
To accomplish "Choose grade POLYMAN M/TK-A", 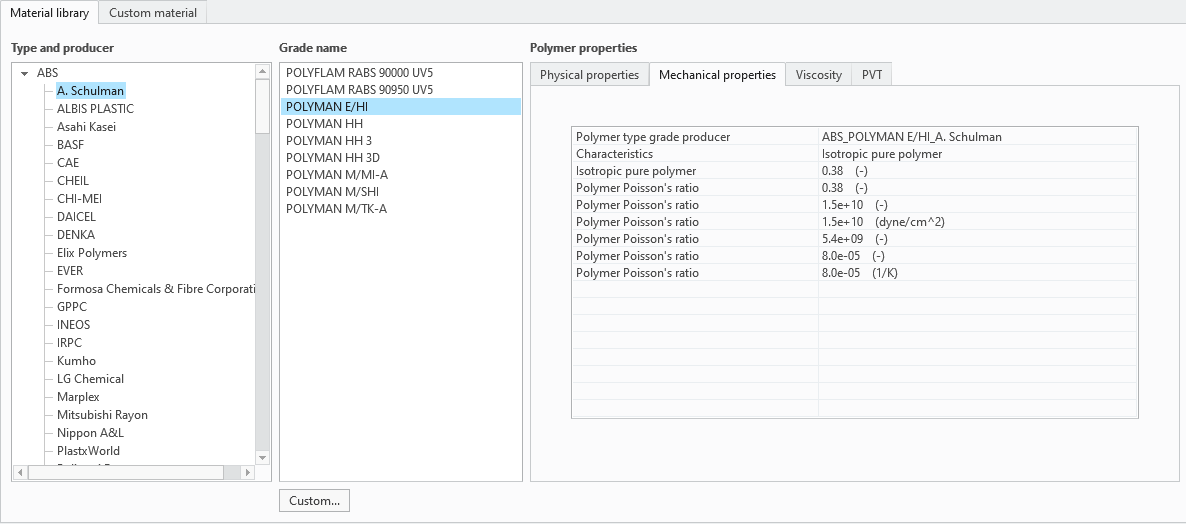I will click(401, 209).
